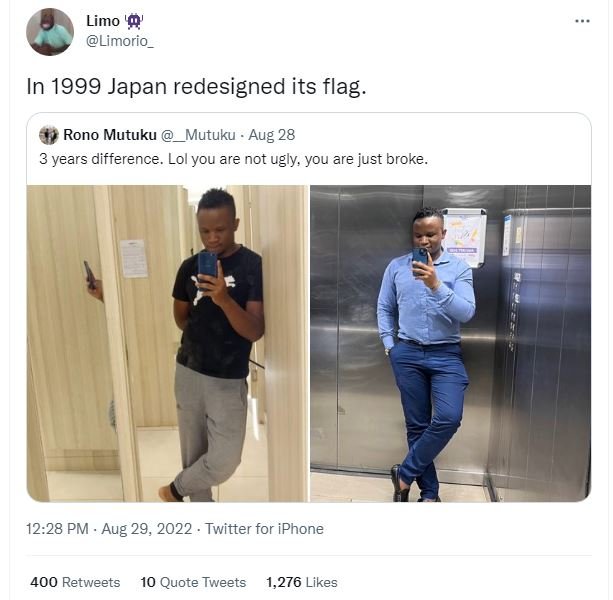
Task: Click the phone held in the left photo
Action: point(208,264)
